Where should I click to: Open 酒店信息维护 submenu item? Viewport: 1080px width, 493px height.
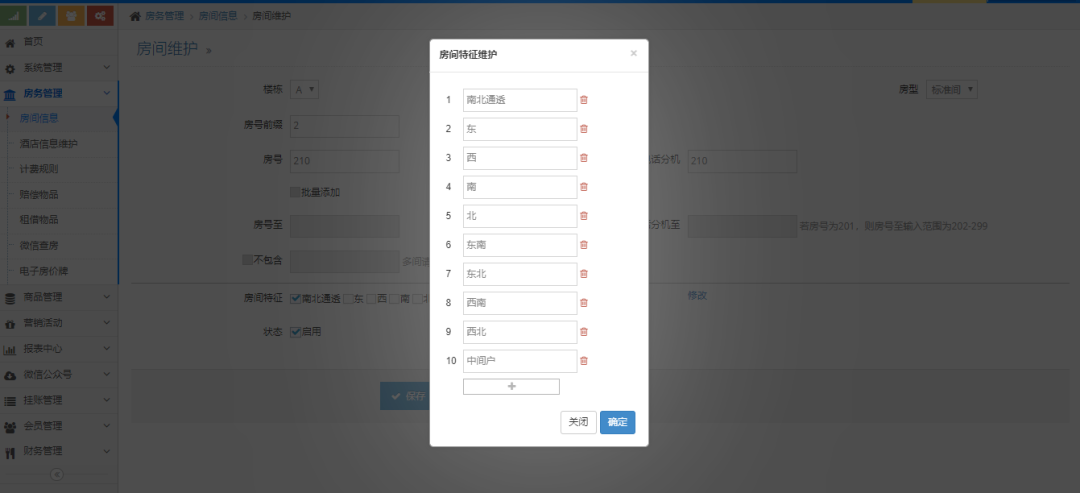(48, 144)
